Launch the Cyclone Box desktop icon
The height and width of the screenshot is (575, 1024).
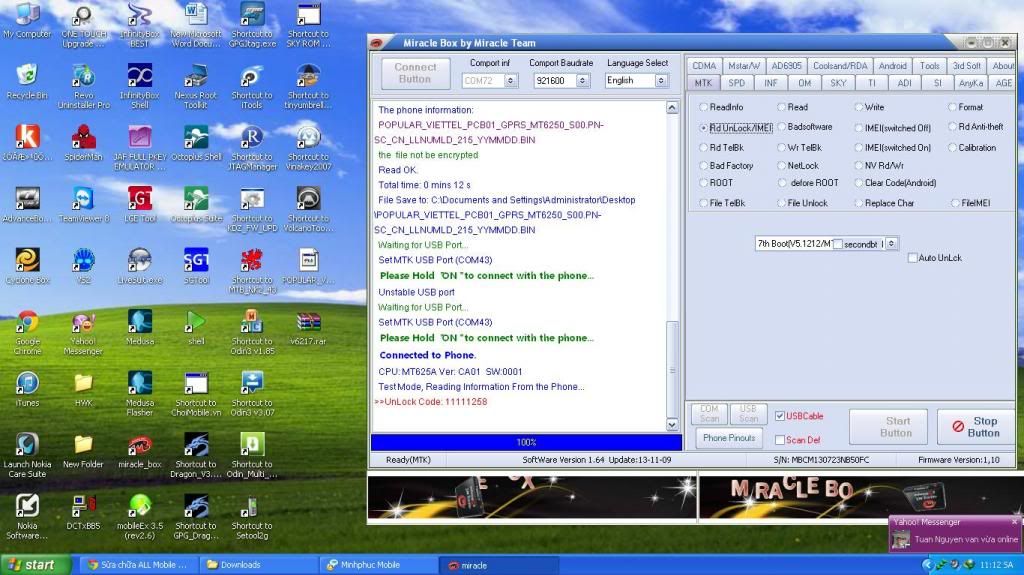pos(27,267)
